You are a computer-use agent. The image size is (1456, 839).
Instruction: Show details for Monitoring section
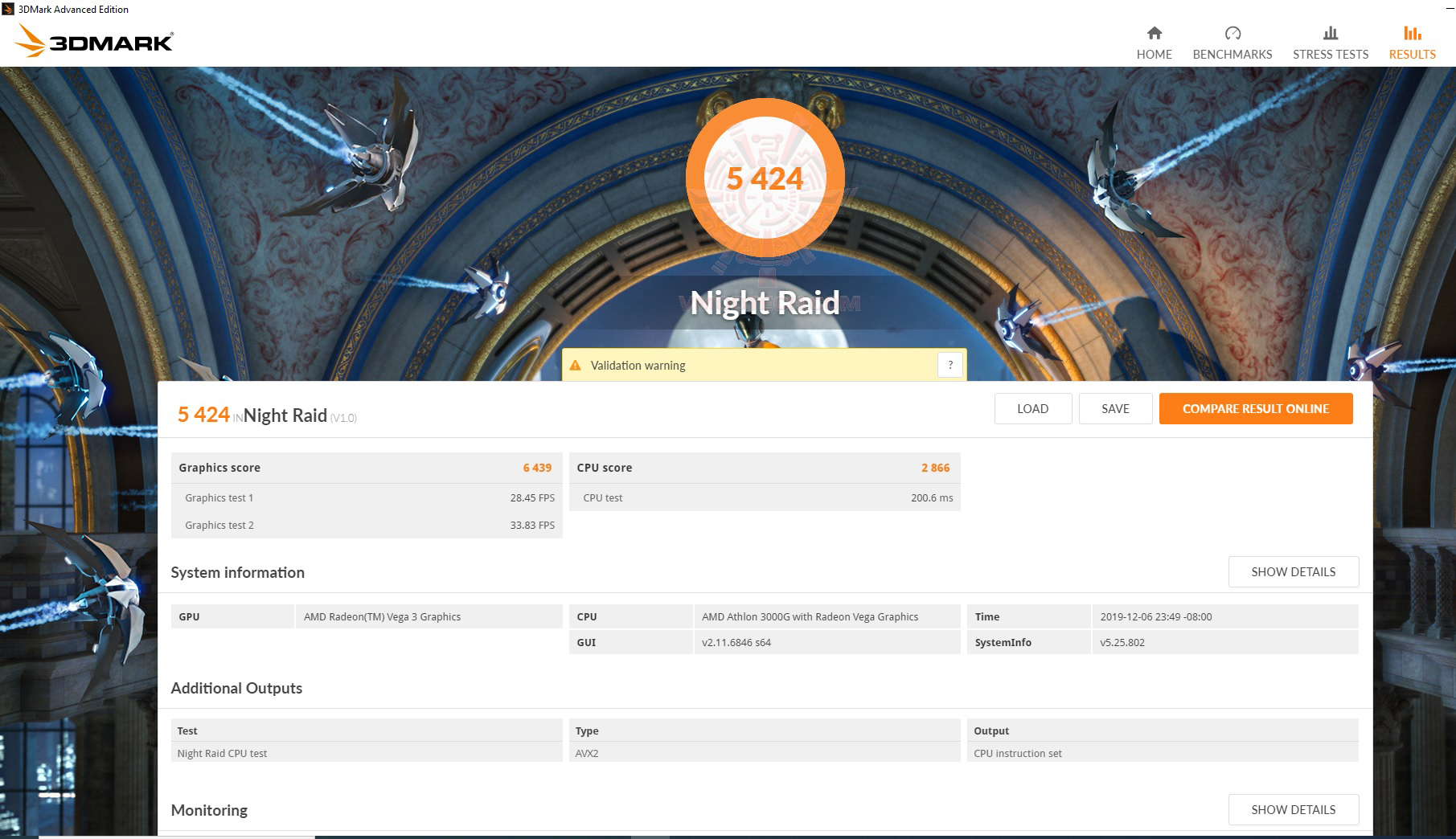tap(1294, 809)
